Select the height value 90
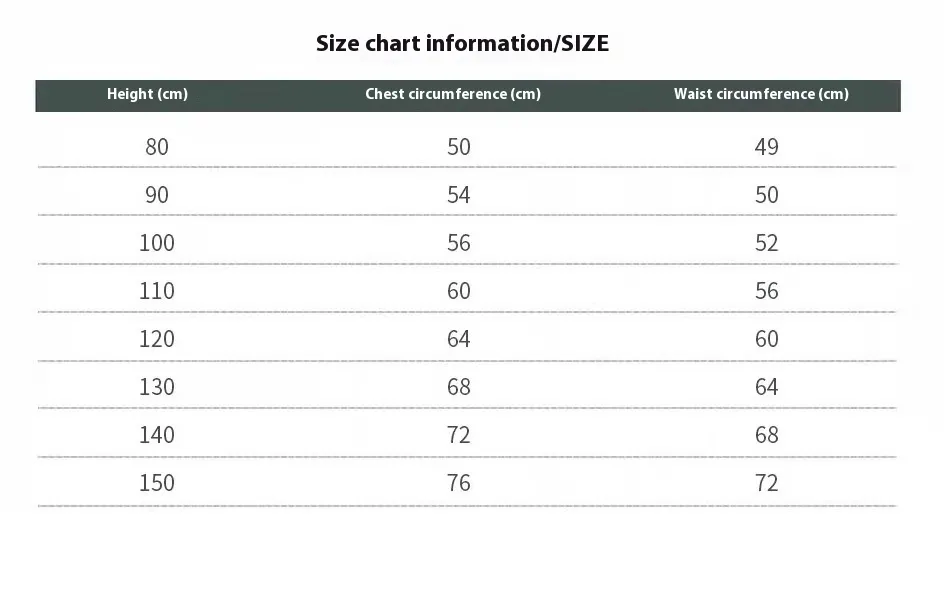Viewport: 944px width, 605px height. coord(157,195)
